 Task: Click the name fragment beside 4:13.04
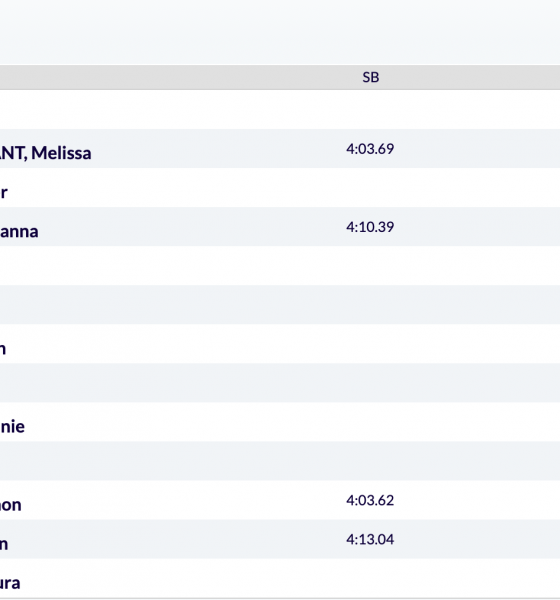coord(4,544)
